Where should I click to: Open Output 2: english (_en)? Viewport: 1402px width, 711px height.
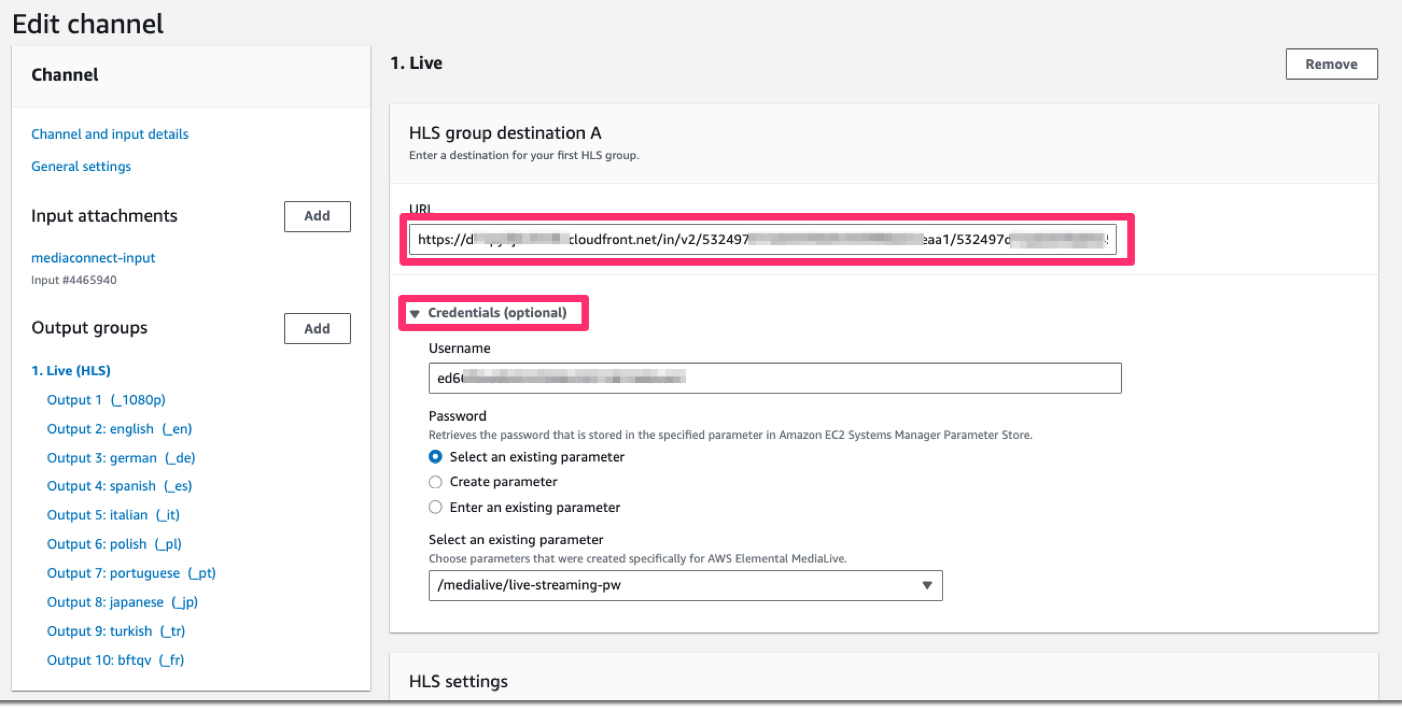point(119,429)
